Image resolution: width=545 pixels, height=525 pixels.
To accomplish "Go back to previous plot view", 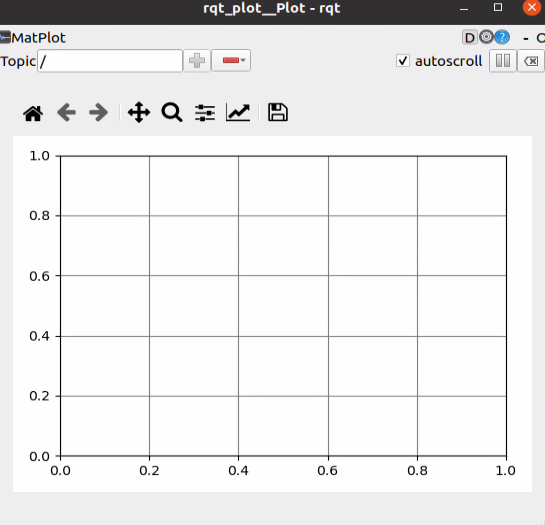I will coord(66,112).
